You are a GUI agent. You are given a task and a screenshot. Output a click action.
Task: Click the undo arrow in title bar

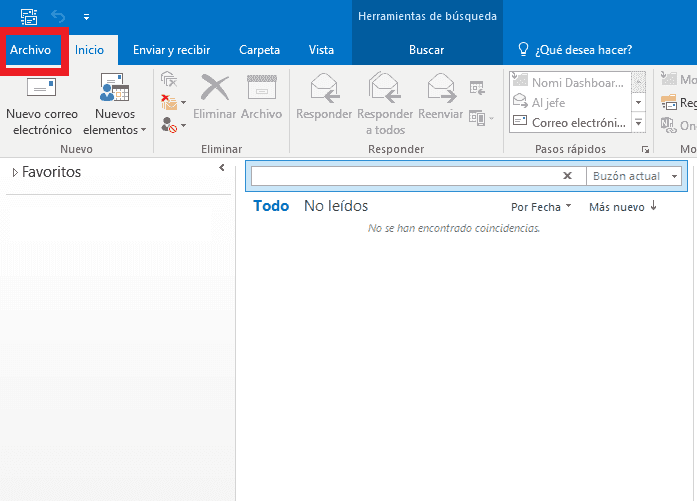[x=57, y=17]
